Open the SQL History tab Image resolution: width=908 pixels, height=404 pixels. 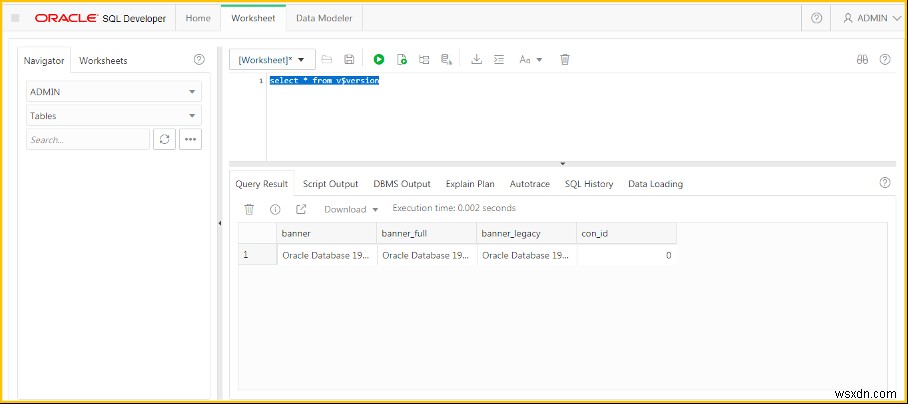tap(589, 184)
